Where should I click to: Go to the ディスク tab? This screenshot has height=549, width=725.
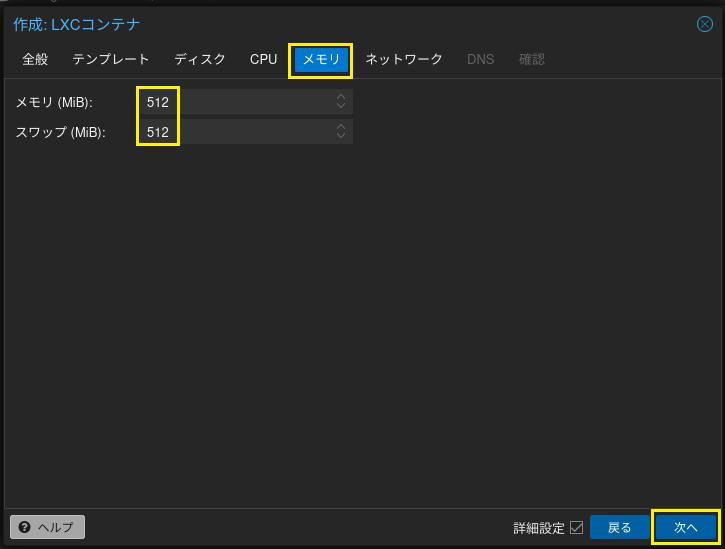(200, 59)
